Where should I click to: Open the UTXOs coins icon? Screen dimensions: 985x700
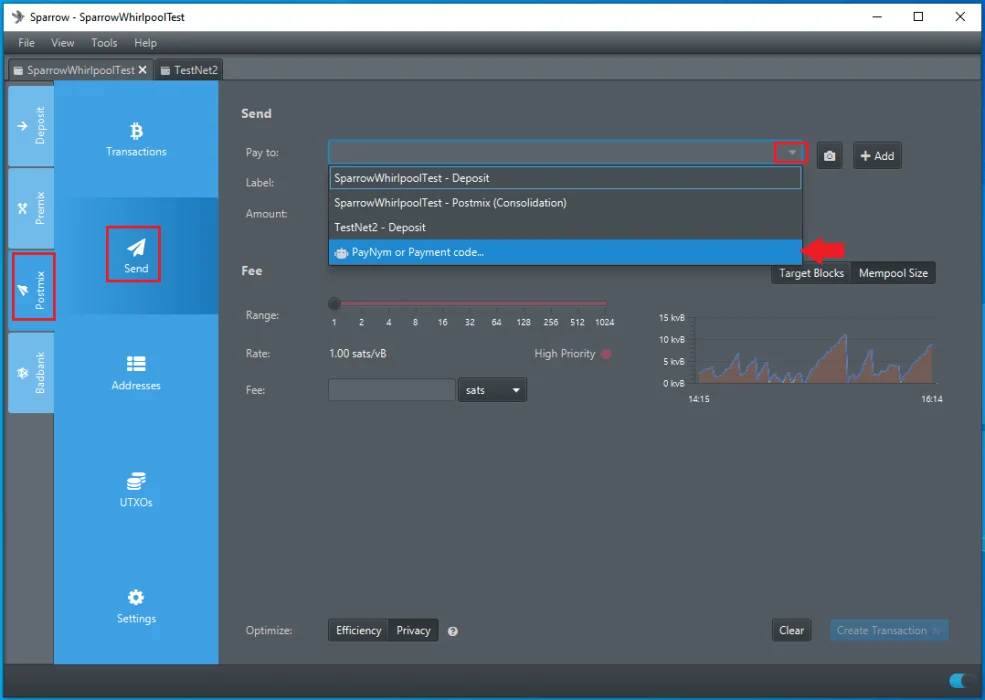136,481
